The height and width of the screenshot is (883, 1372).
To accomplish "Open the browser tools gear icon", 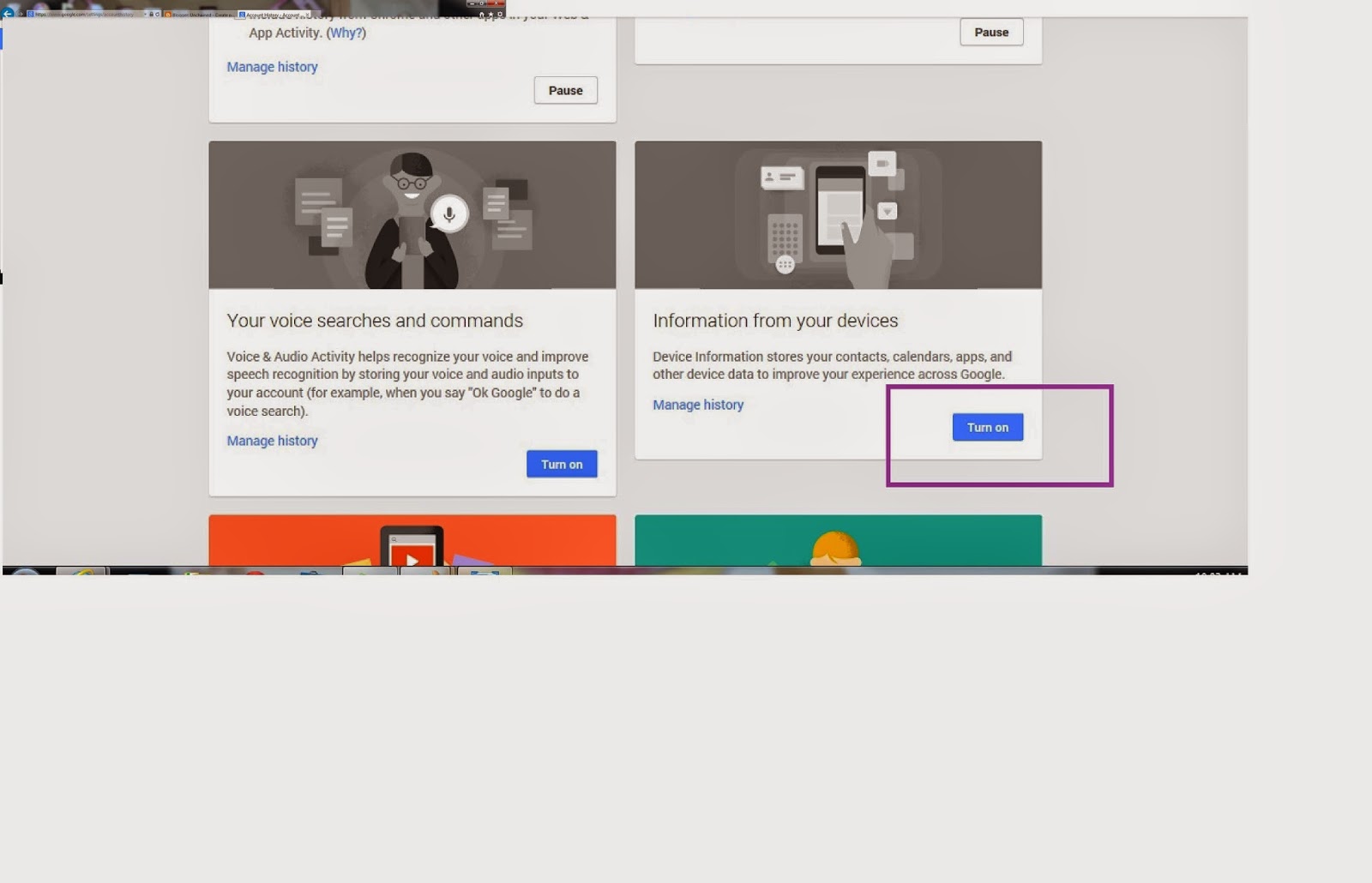I will (x=500, y=15).
